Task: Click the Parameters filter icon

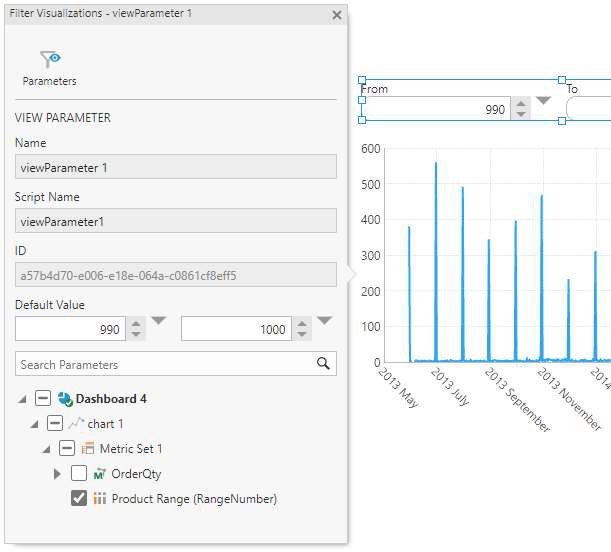Action: 49,60
